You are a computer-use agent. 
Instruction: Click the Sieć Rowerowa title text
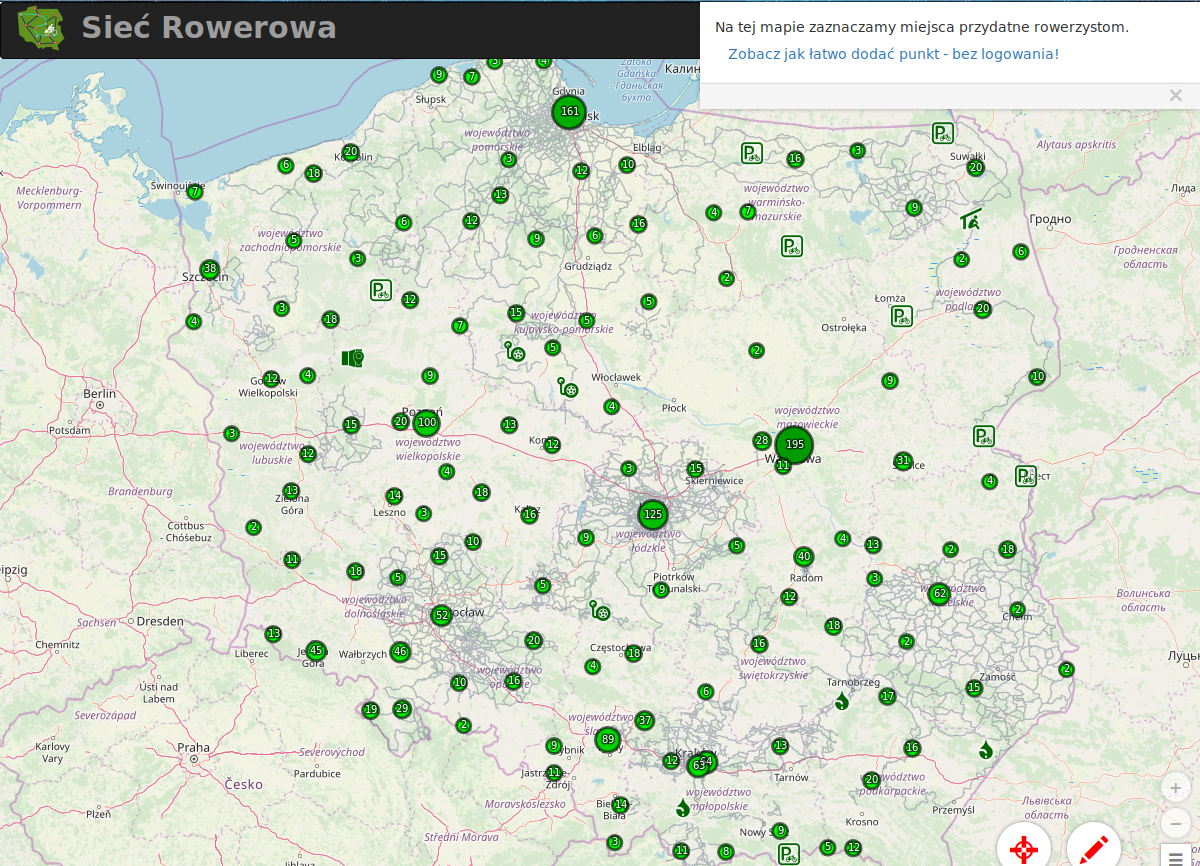[208, 28]
